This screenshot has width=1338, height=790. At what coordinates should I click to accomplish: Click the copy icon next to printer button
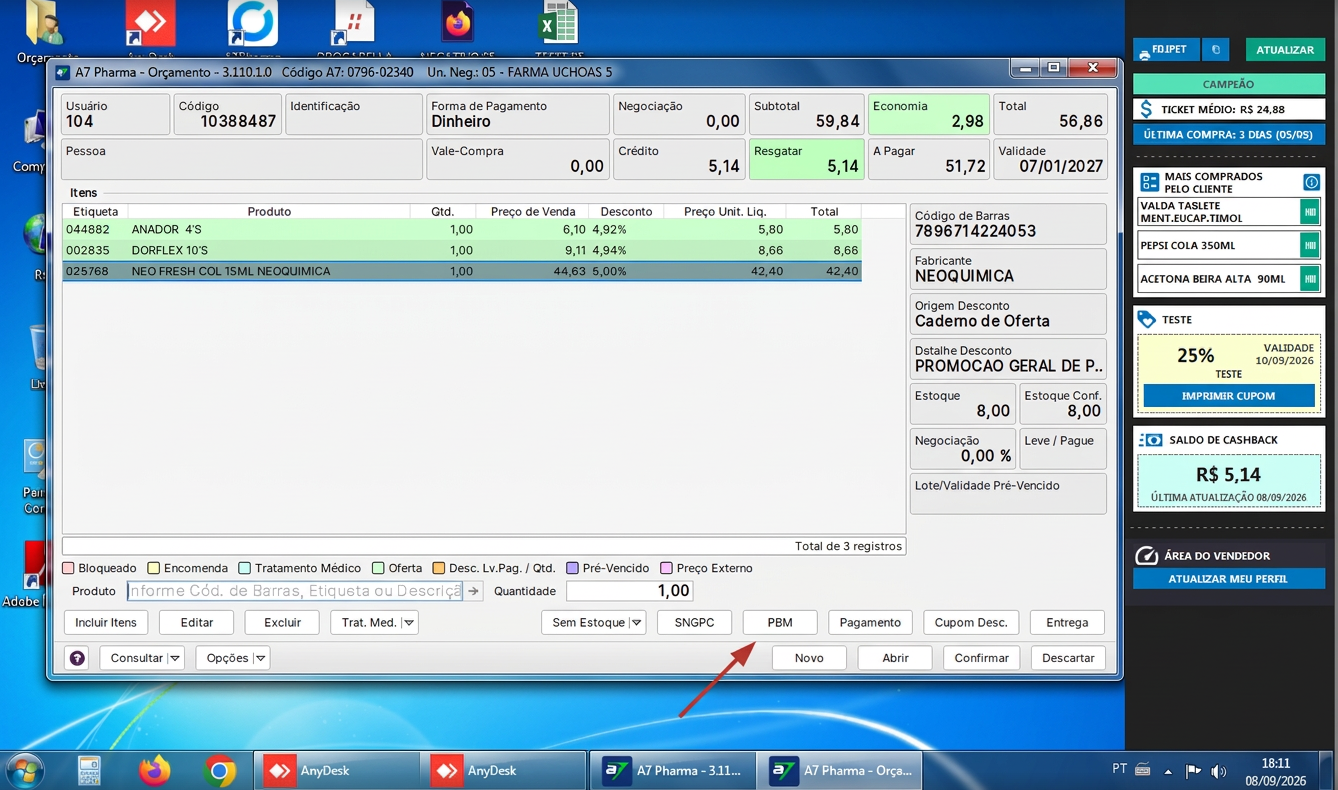pyautogui.click(x=1216, y=49)
